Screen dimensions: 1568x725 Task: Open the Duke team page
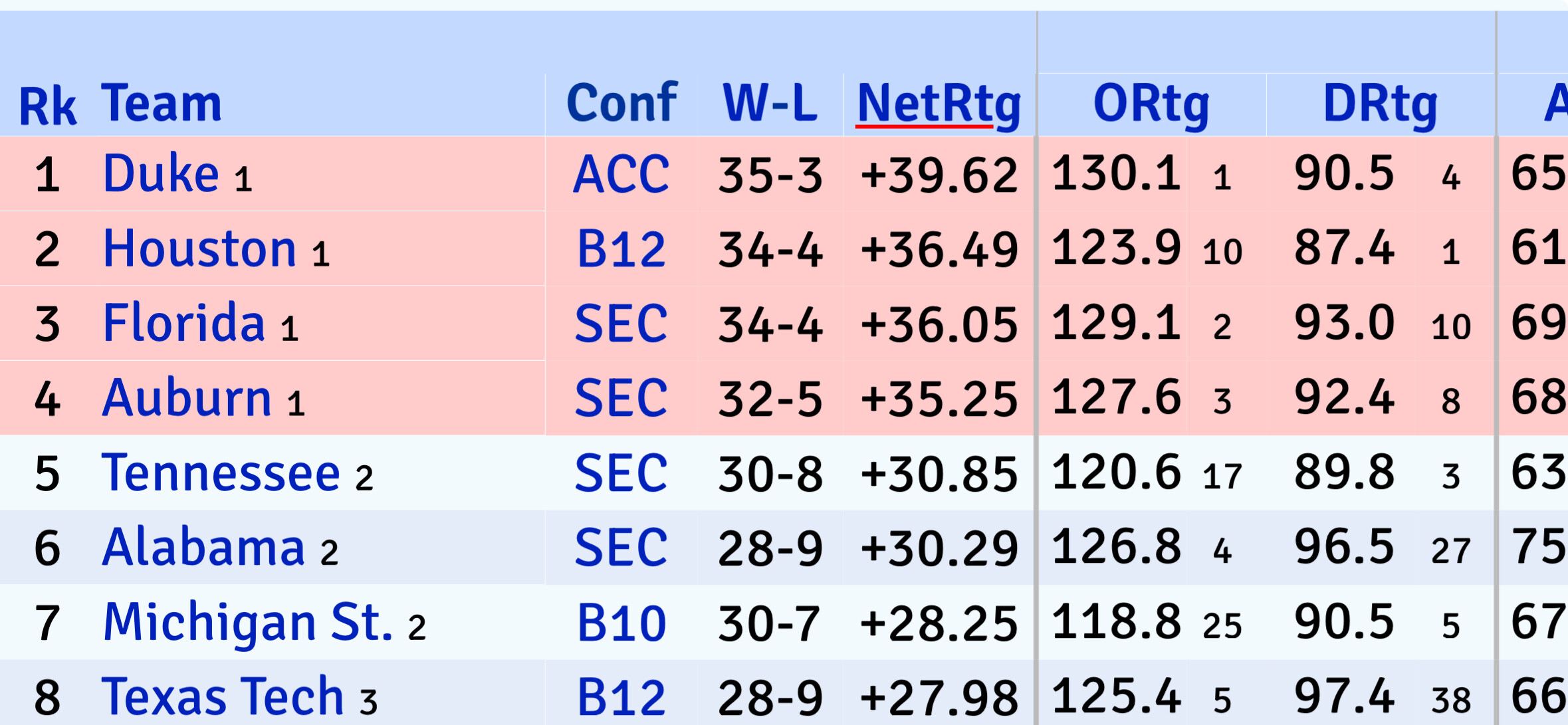click(x=161, y=174)
